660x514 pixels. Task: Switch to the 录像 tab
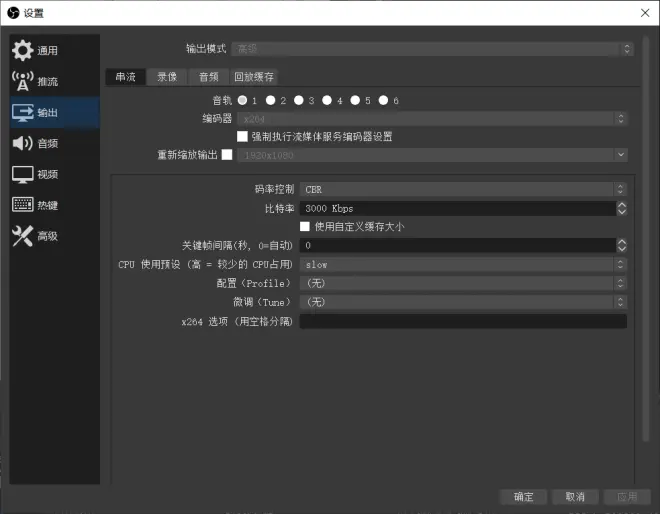[x=167, y=77]
